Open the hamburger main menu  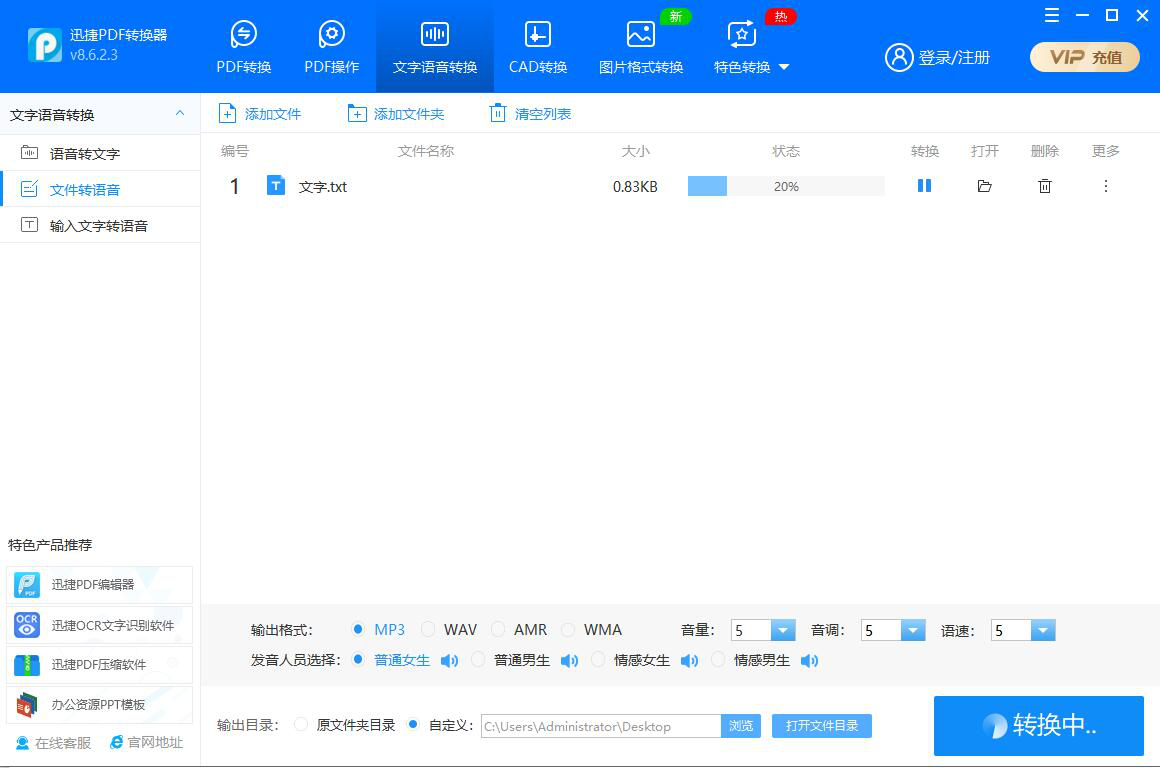[1051, 15]
